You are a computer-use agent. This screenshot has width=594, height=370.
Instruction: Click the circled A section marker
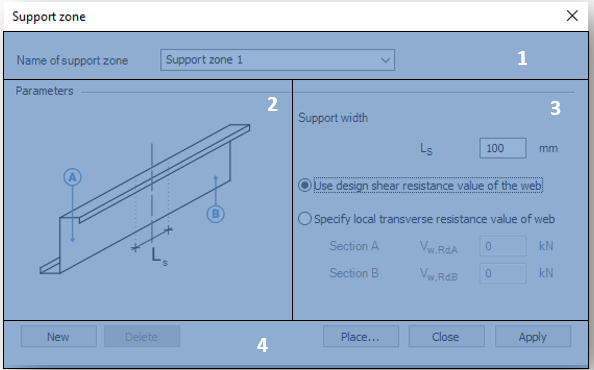tap(72, 177)
